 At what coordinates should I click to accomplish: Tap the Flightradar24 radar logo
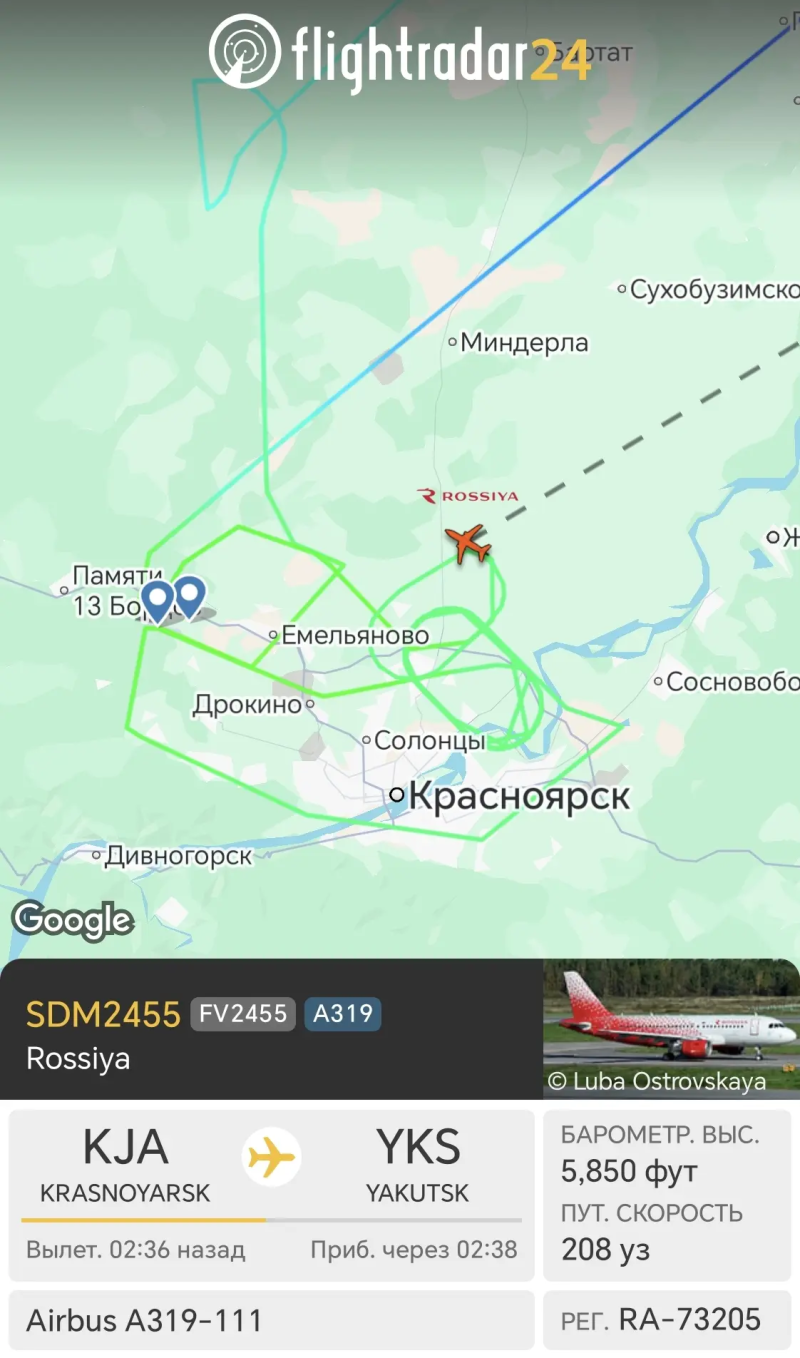(x=246, y=49)
